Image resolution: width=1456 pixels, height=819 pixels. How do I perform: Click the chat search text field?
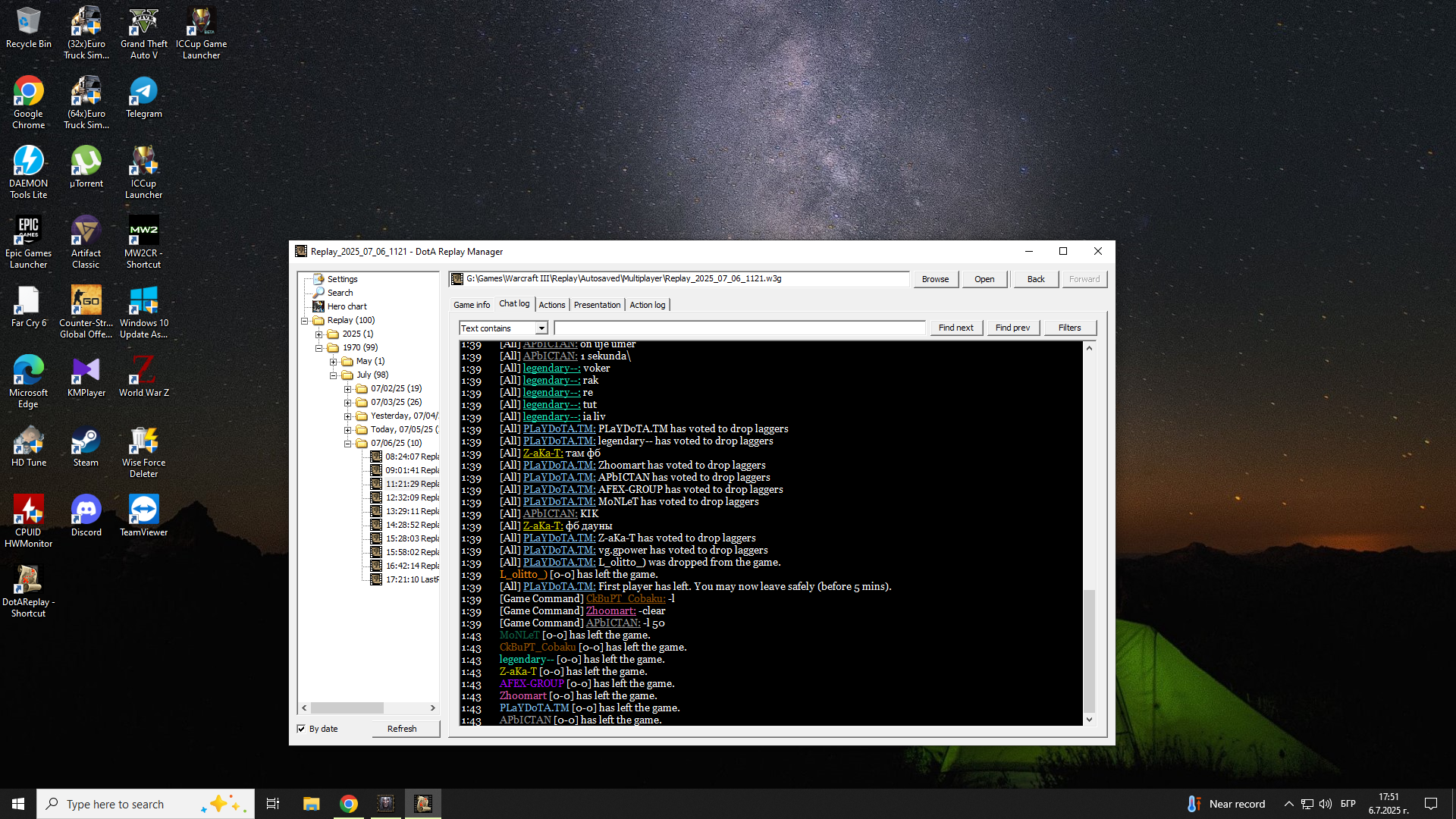(x=739, y=328)
